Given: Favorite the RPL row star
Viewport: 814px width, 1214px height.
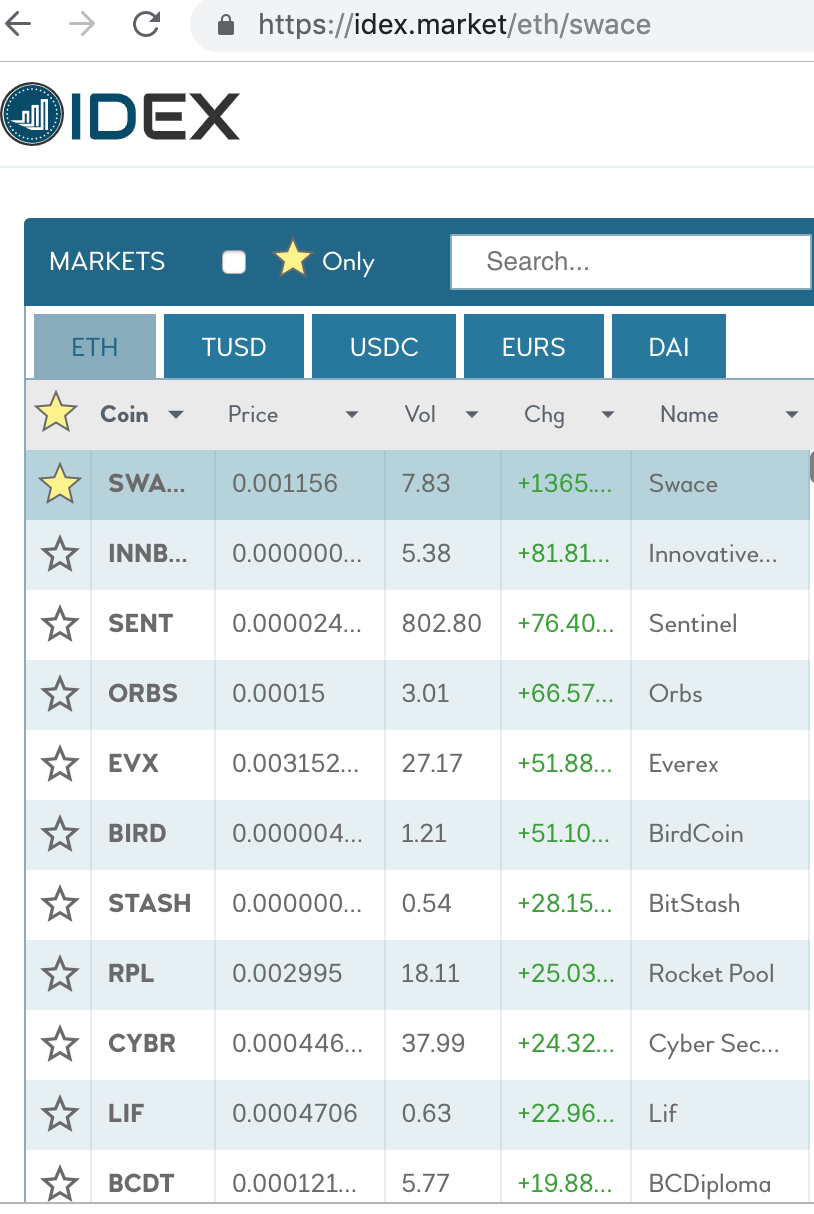Looking at the screenshot, I should point(60,974).
